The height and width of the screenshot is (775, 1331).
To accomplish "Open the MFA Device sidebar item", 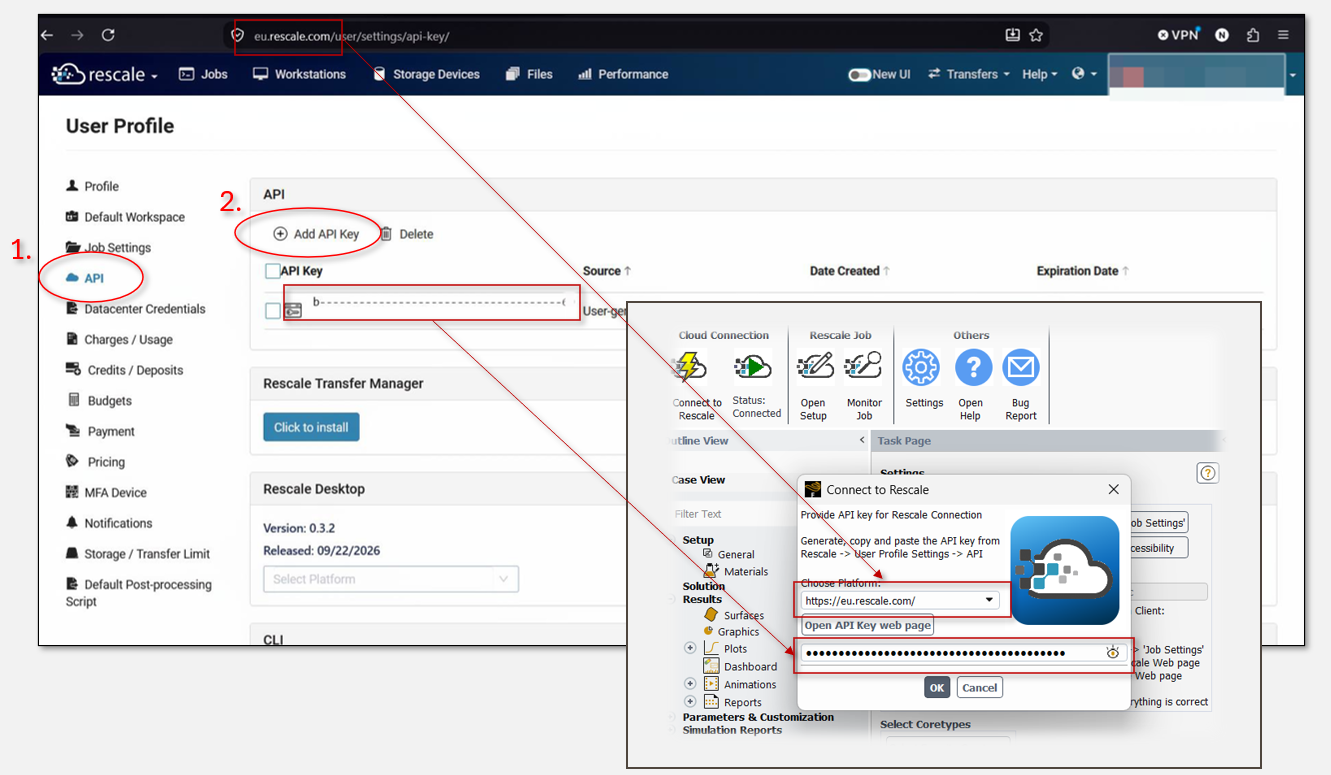I will 106,493.
